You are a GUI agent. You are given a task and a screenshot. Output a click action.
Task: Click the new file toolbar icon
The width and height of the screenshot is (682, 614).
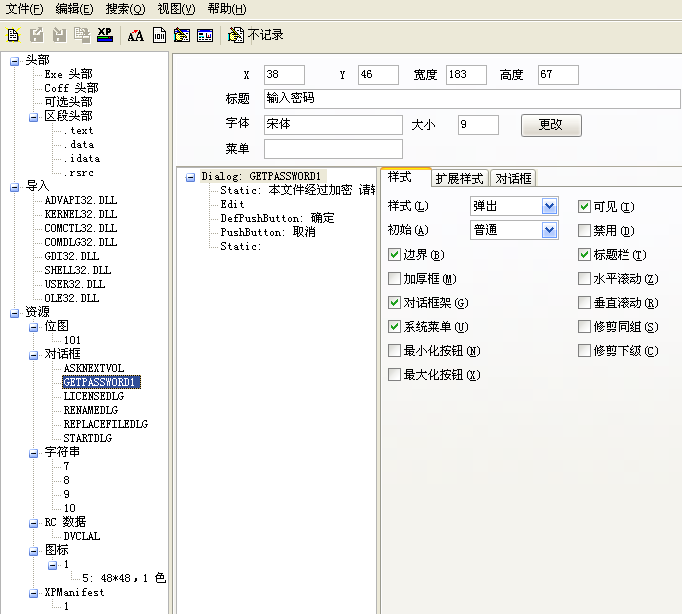(13, 35)
